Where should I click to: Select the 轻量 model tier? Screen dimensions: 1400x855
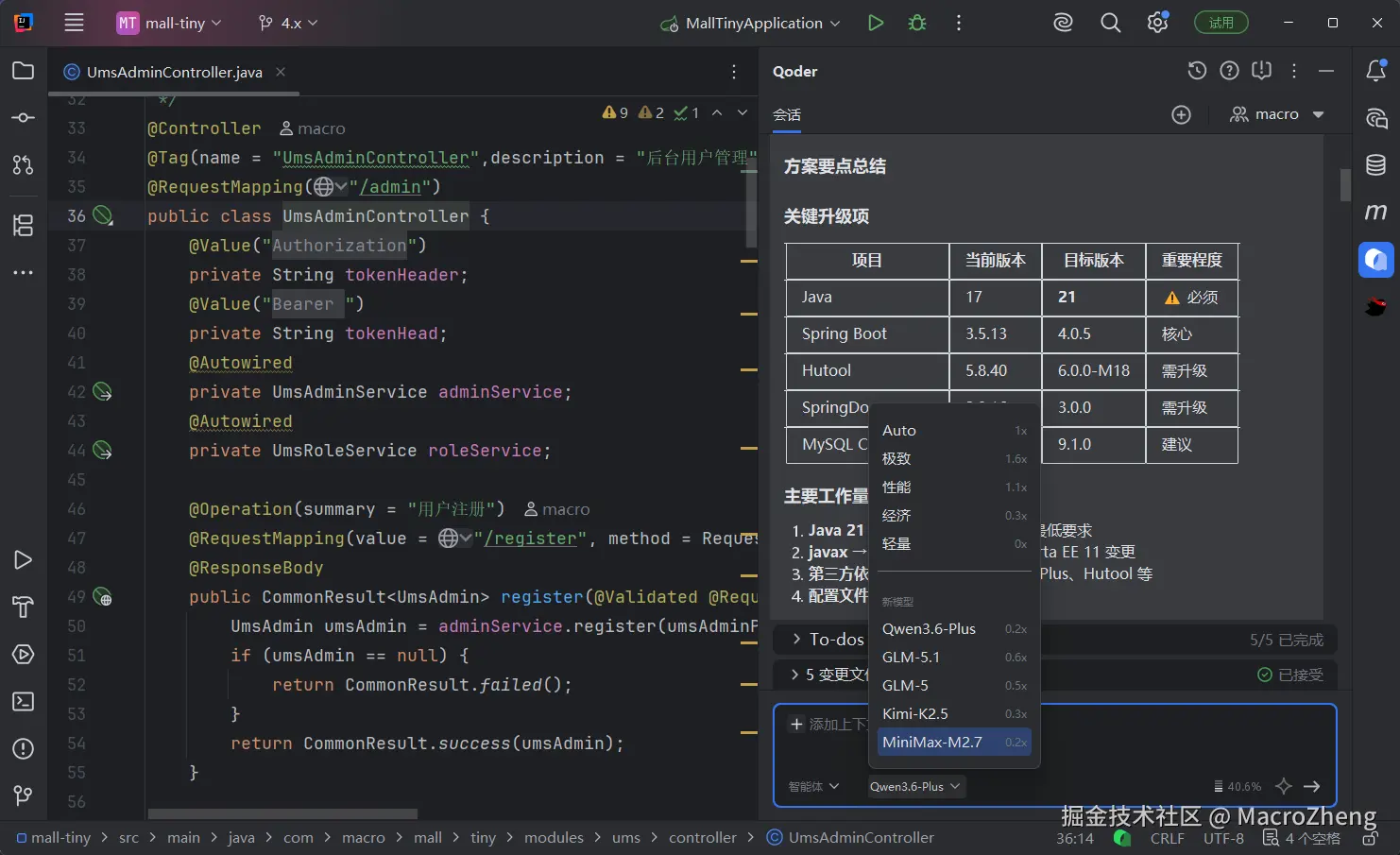click(954, 543)
